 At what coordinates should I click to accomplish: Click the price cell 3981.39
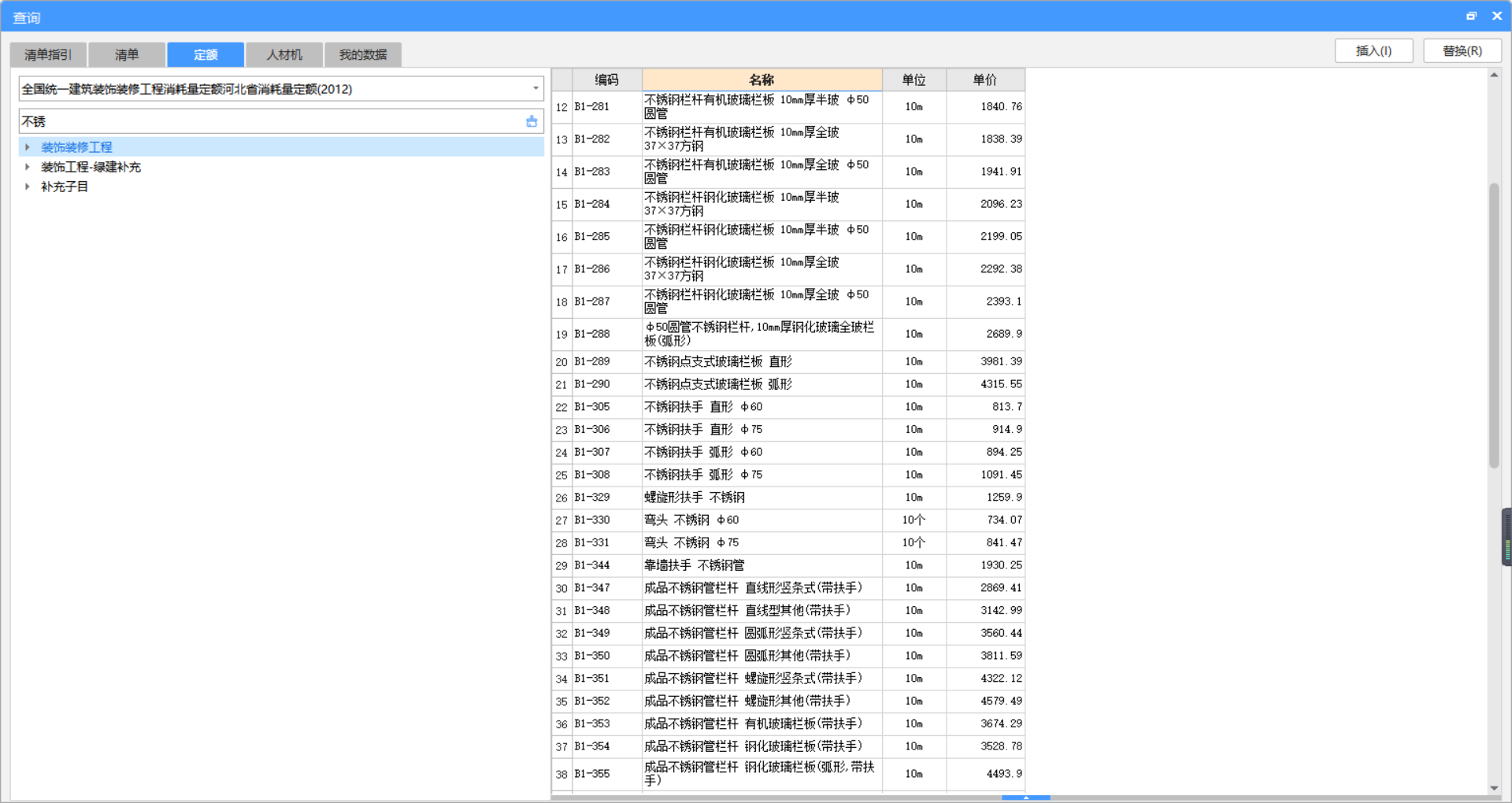coord(985,361)
